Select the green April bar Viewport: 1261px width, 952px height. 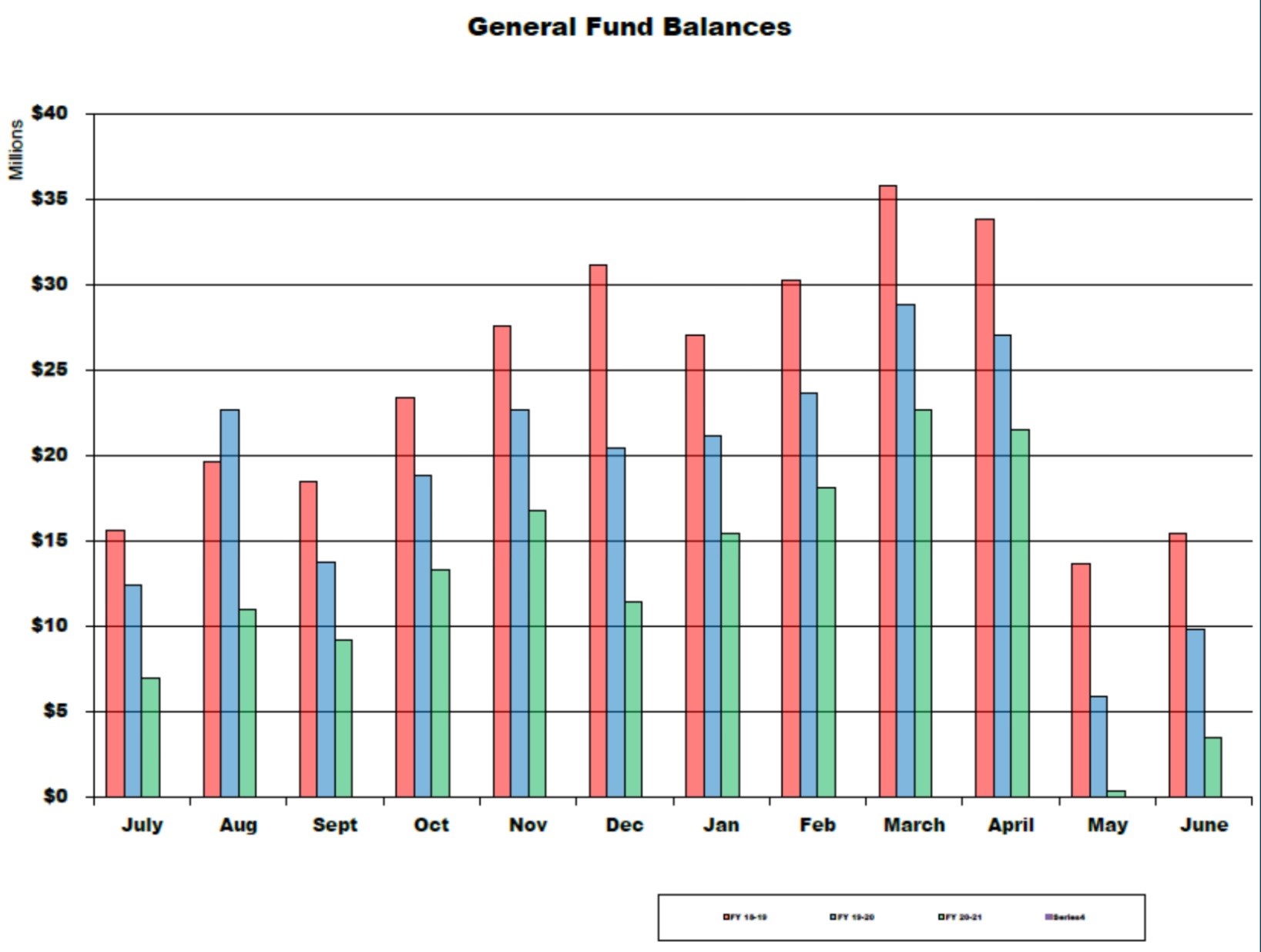coord(1020,613)
